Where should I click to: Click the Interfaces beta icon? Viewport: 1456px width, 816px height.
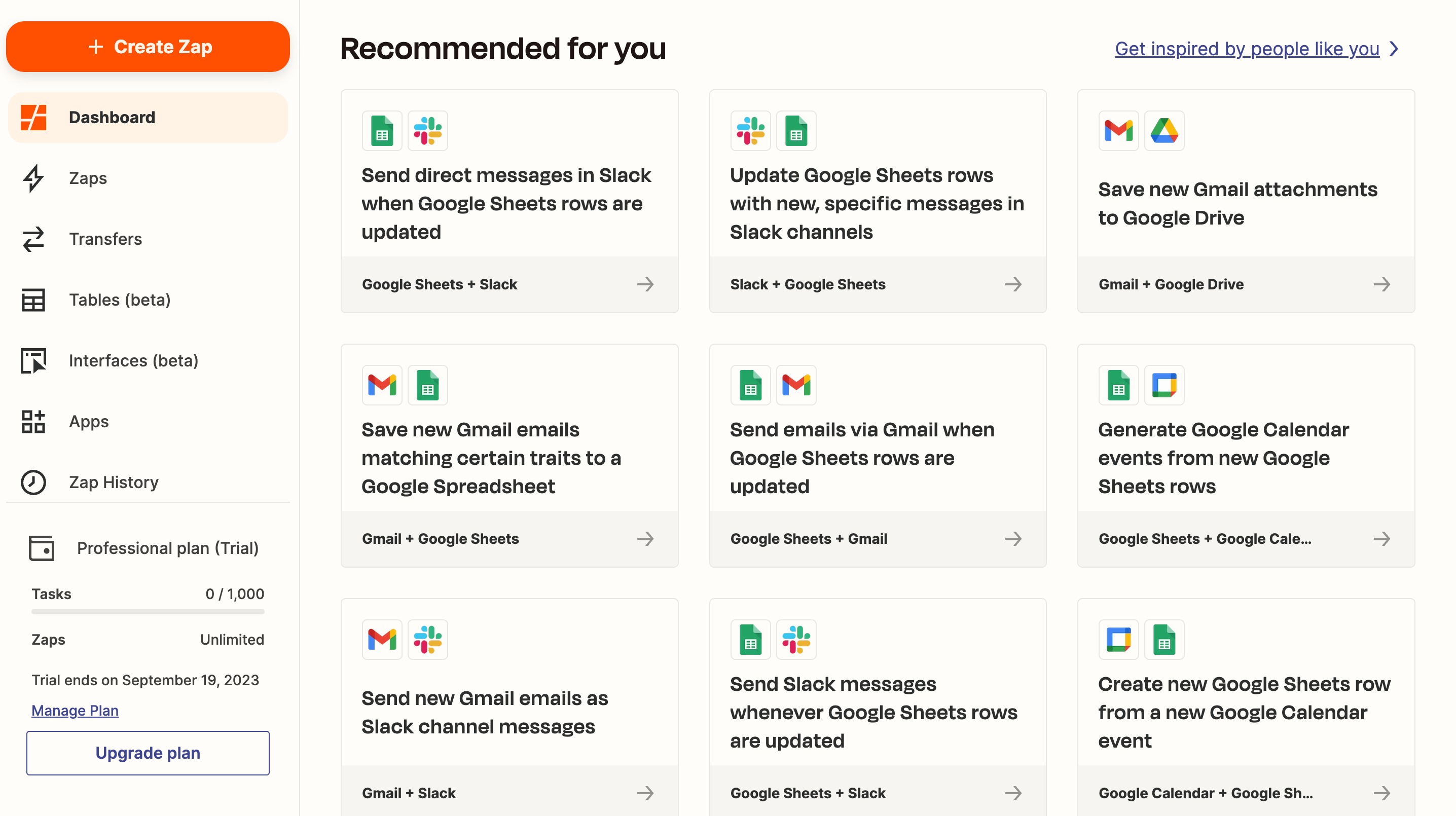click(35, 360)
